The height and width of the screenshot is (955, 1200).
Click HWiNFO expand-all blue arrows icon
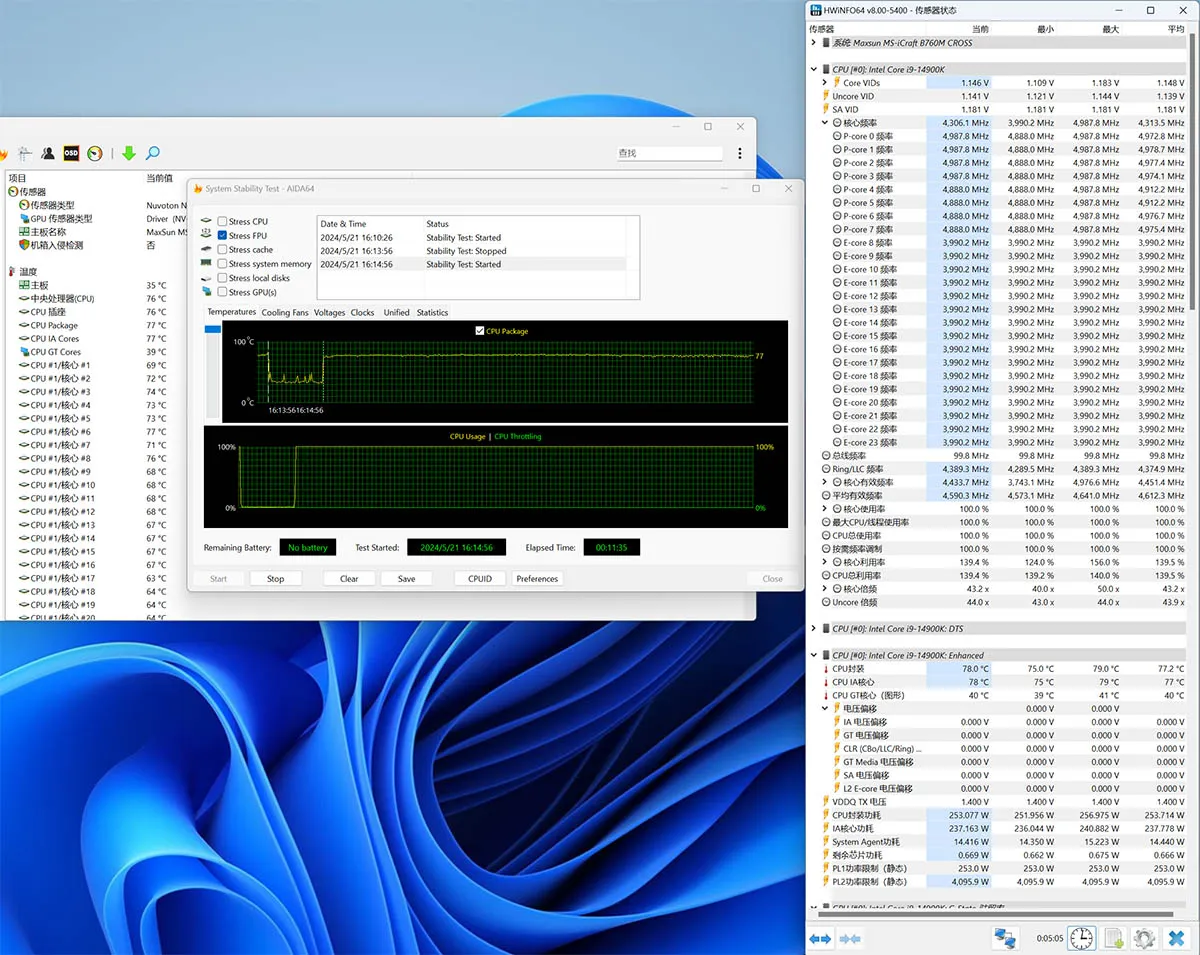[820, 939]
